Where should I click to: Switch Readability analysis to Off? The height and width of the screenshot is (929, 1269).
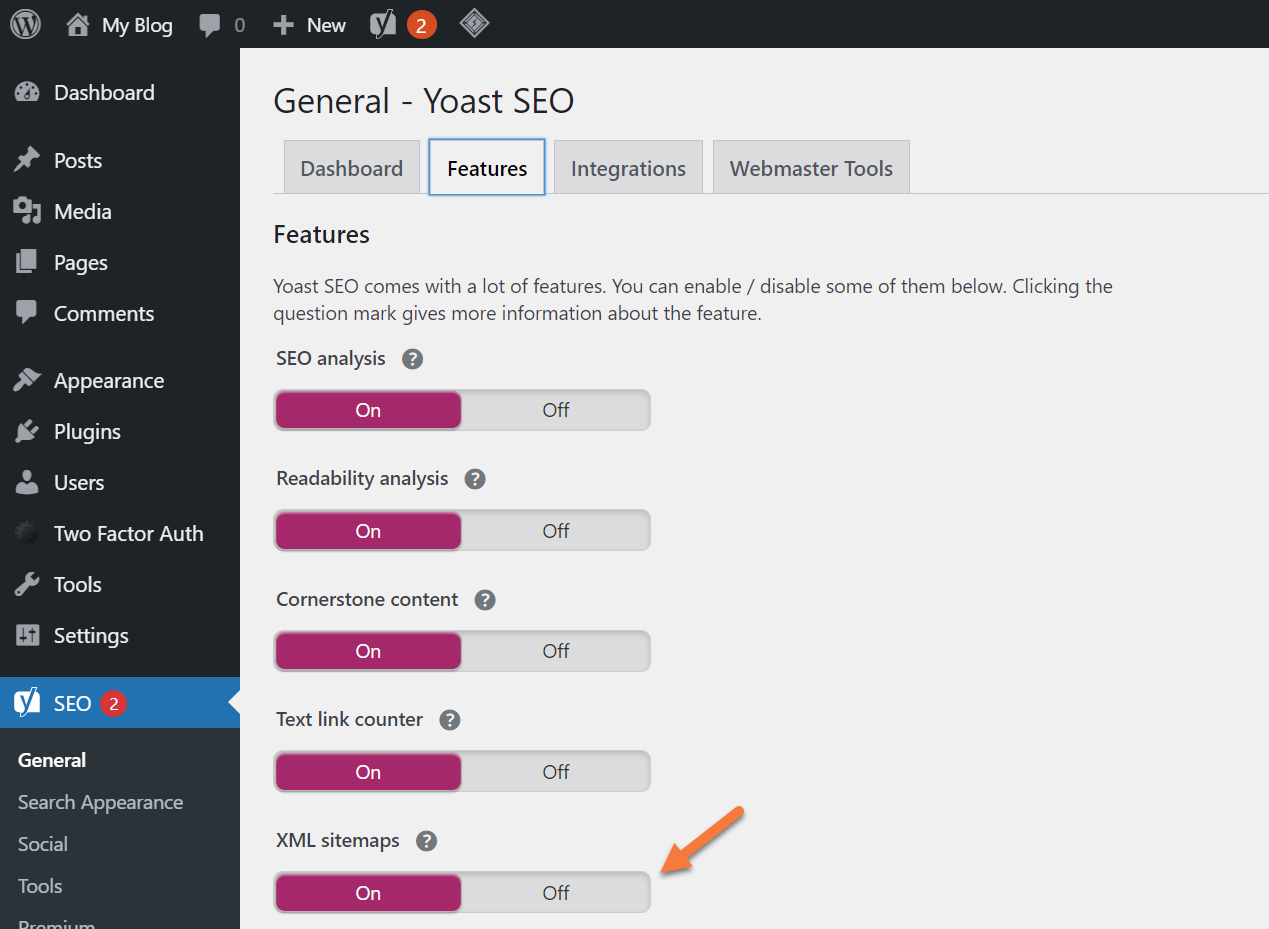pyautogui.click(x=555, y=531)
